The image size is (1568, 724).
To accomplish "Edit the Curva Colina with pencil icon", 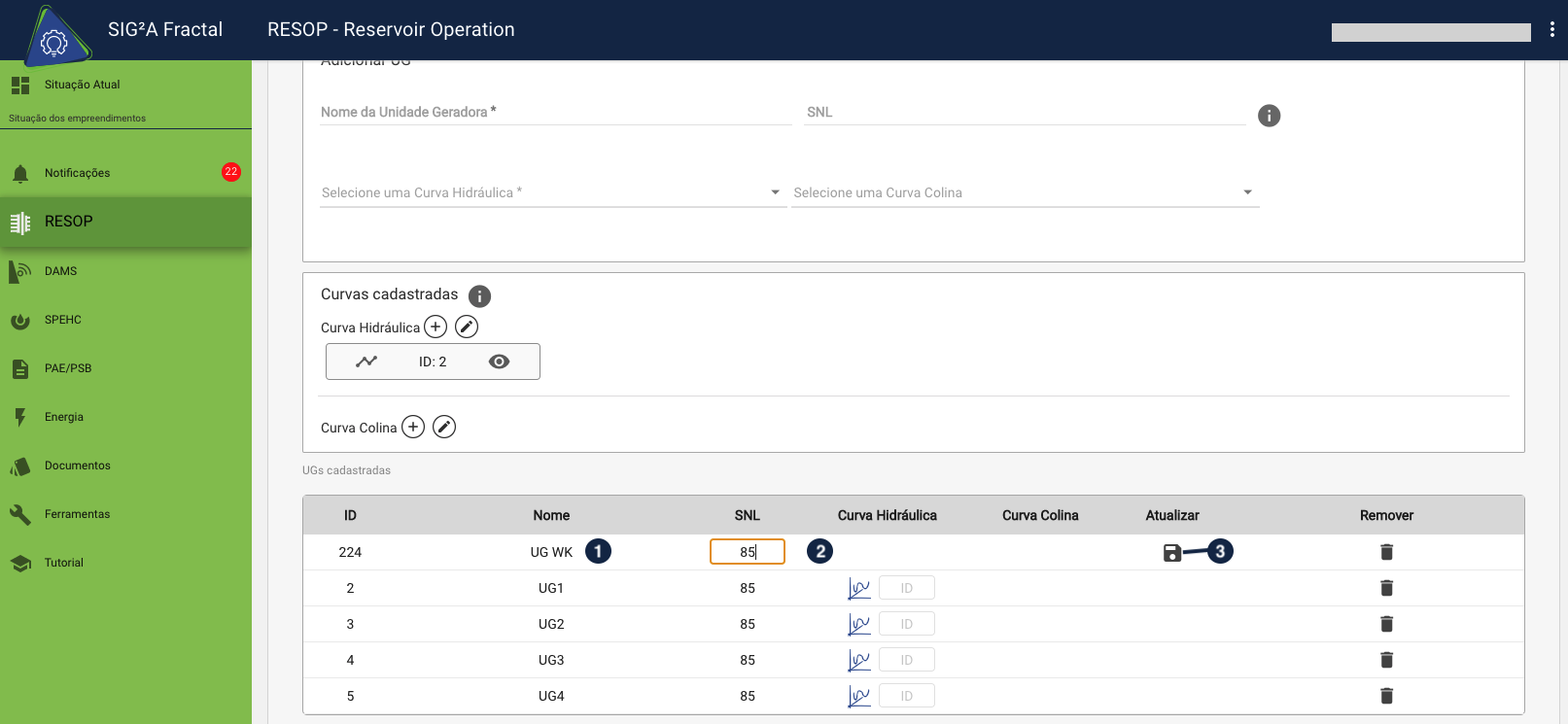I will 444,427.
